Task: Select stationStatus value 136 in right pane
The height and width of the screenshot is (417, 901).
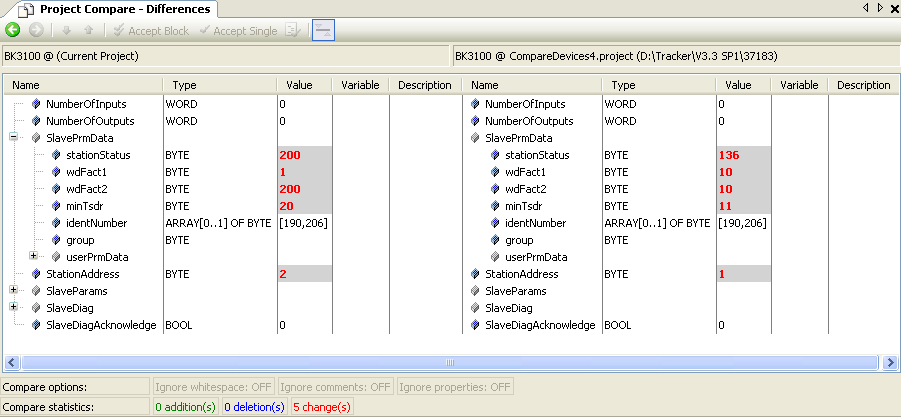Action: [x=744, y=155]
